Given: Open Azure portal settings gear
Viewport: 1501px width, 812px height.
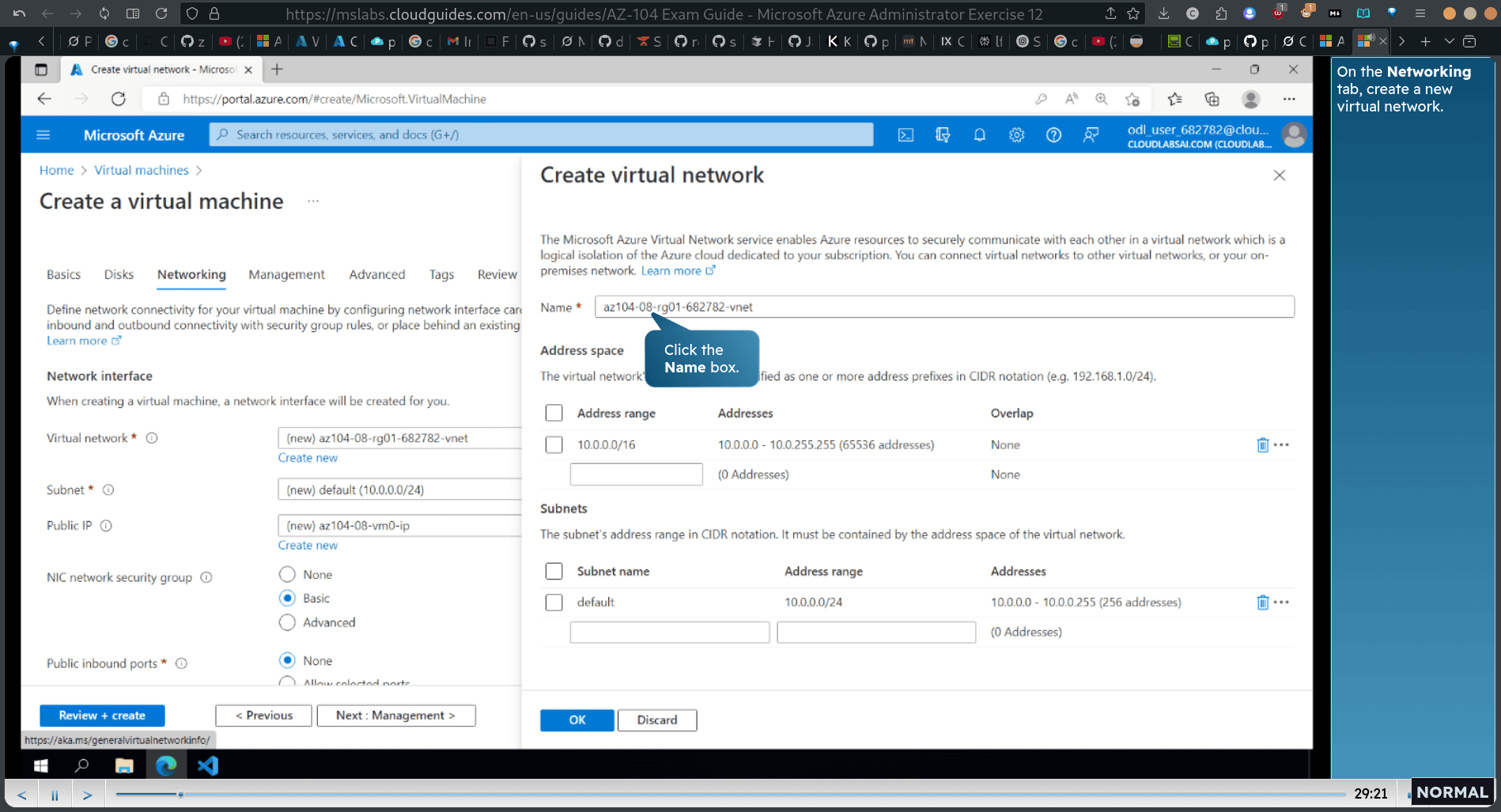Looking at the screenshot, I should pyautogui.click(x=1016, y=135).
